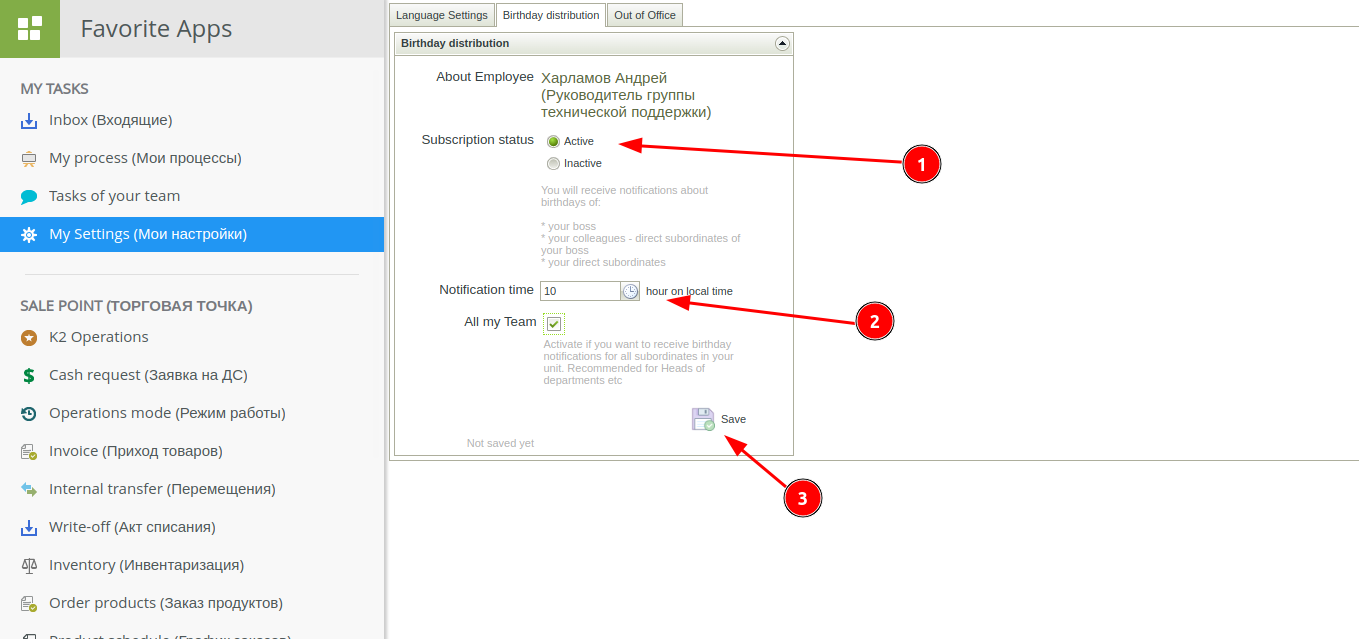This screenshot has width=1359, height=639.
Task: Click the My process icon
Action: pyautogui.click(x=29, y=158)
